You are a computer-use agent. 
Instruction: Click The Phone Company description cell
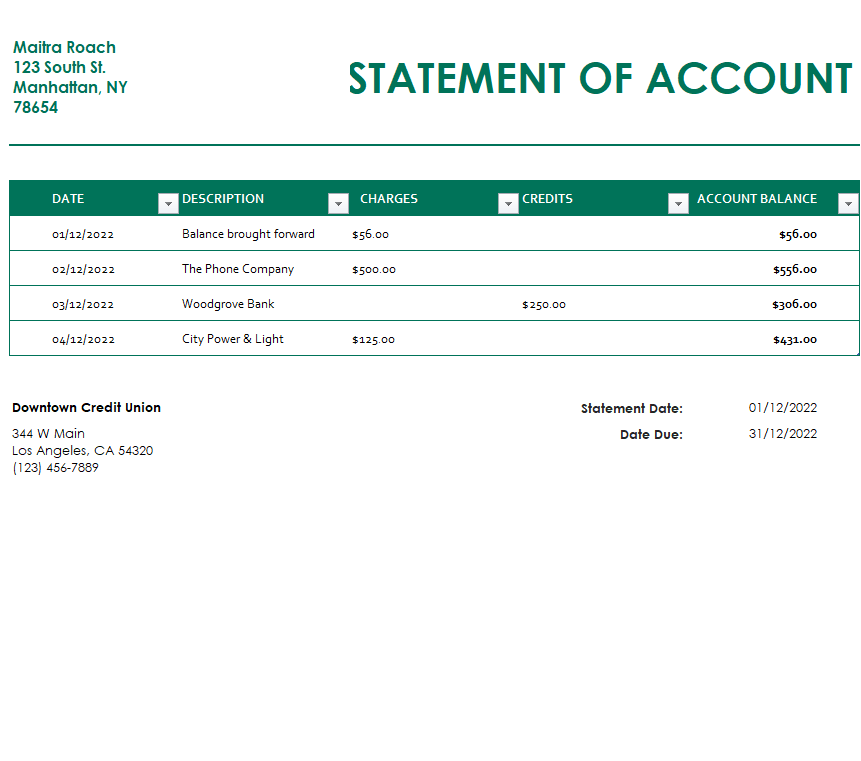pos(238,269)
